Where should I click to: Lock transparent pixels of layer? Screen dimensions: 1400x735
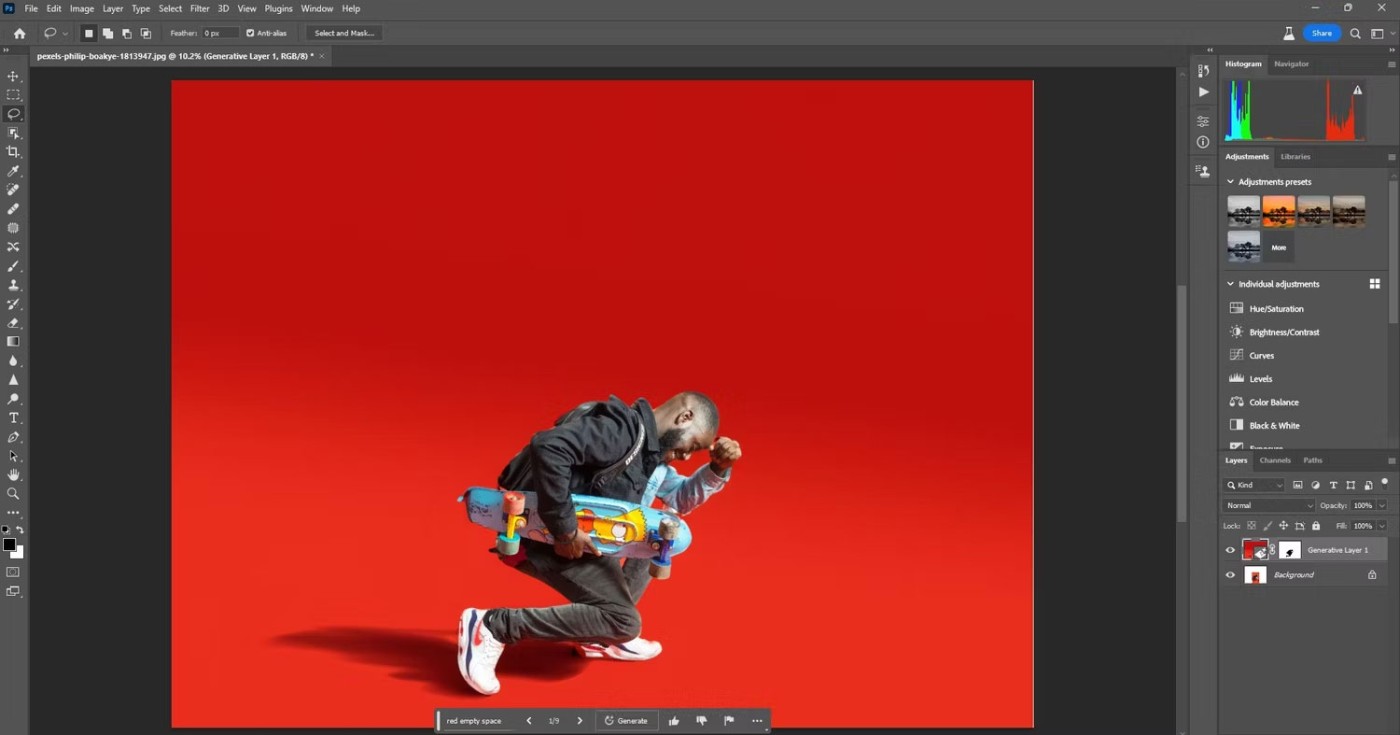[1251, 526]
